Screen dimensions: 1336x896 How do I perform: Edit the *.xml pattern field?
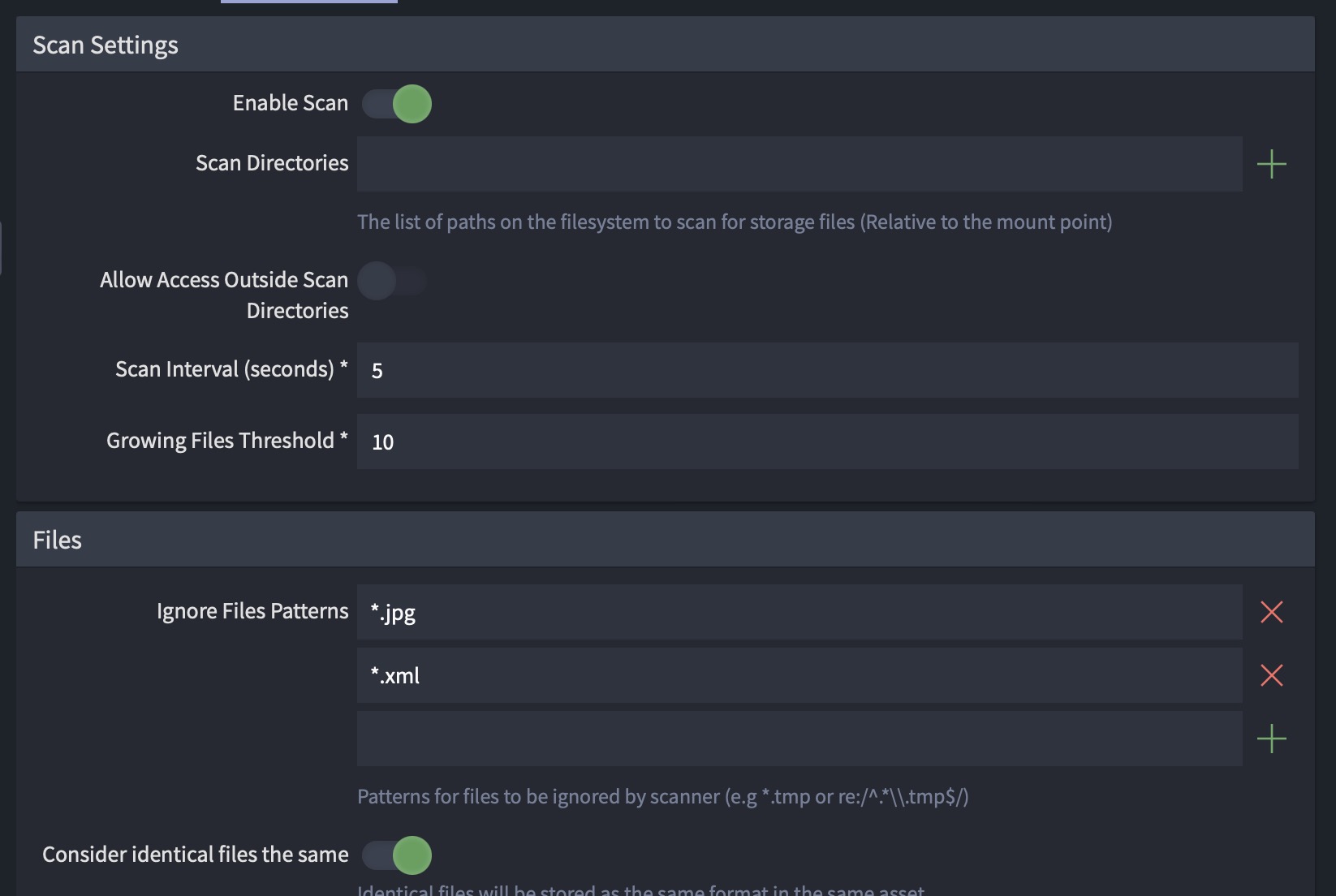(x=799, y=675)
